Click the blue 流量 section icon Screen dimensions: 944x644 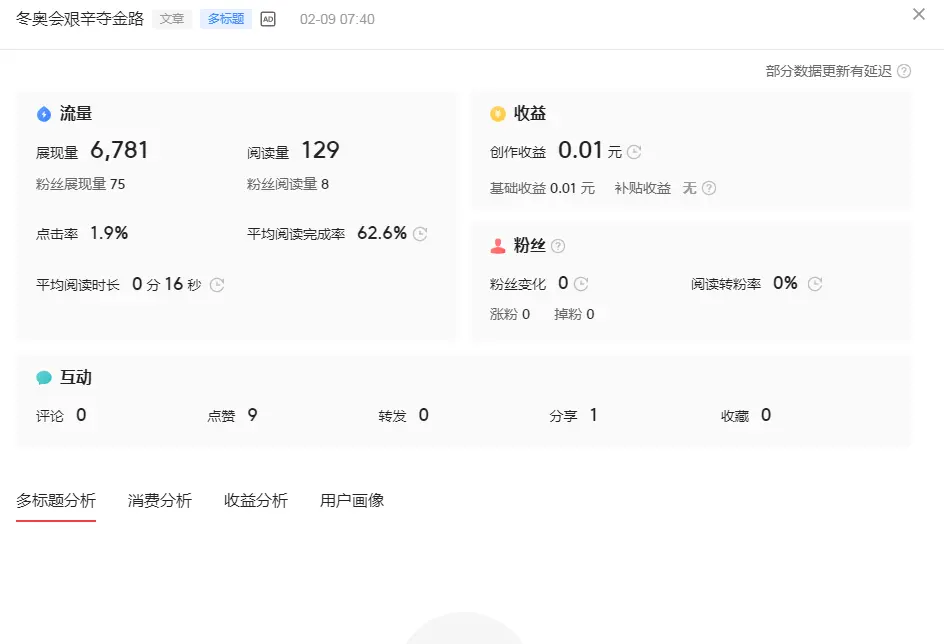point(44,114)
